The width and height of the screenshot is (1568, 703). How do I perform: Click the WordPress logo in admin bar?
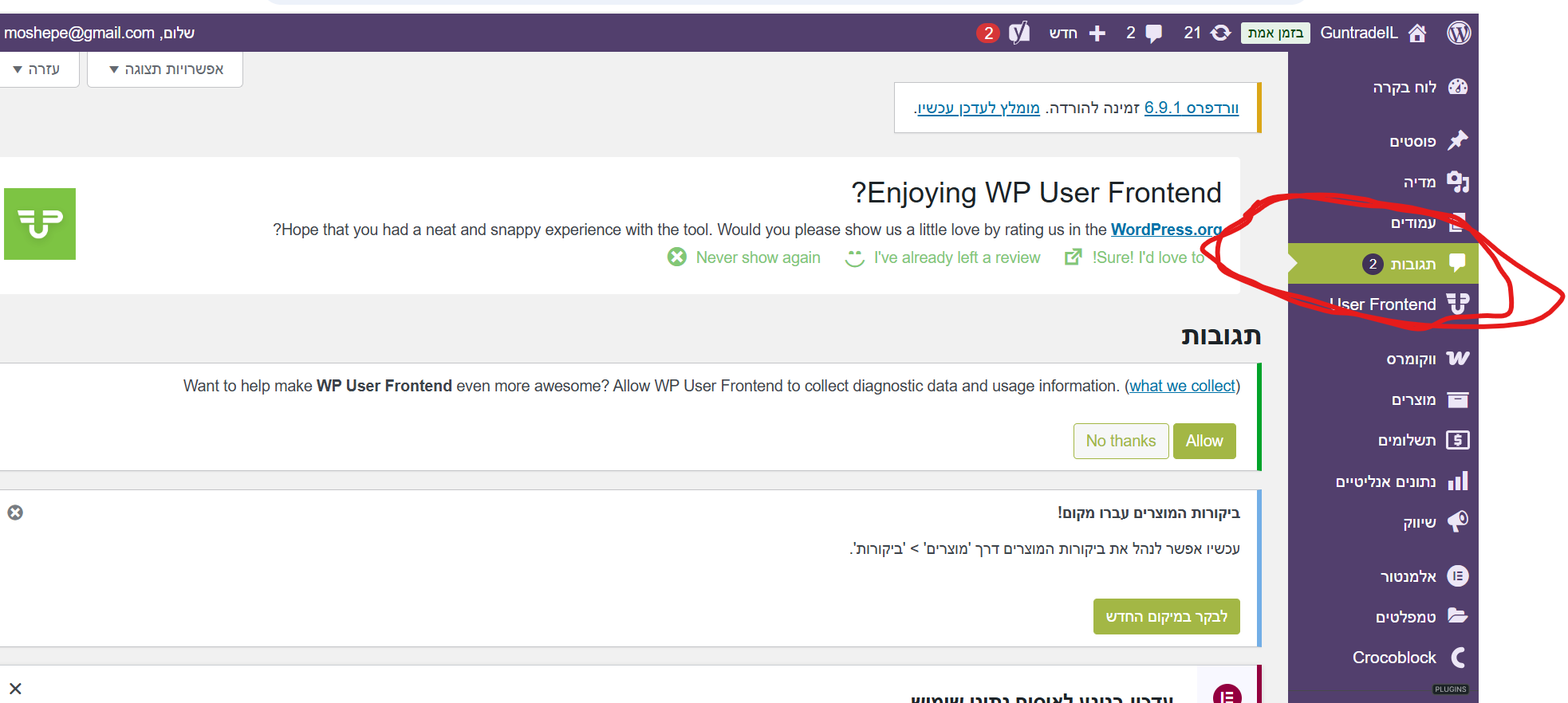pos(1459,33)
